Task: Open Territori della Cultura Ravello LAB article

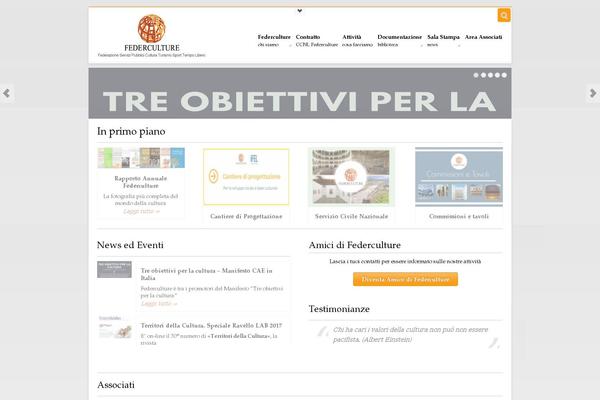Action: point(211,326)
